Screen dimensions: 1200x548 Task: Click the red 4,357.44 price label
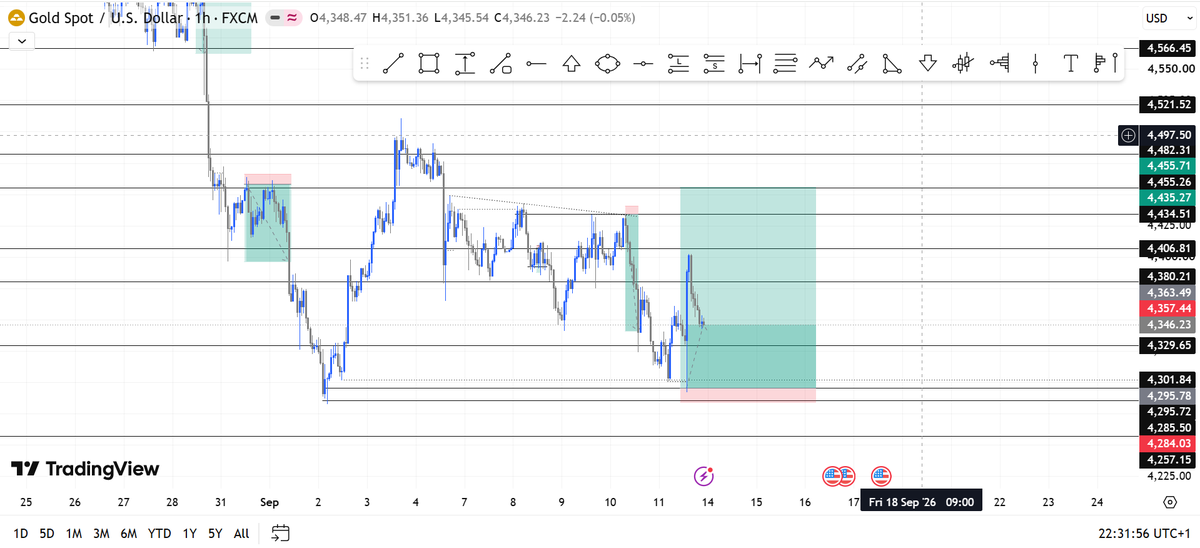coord(1167,309)
